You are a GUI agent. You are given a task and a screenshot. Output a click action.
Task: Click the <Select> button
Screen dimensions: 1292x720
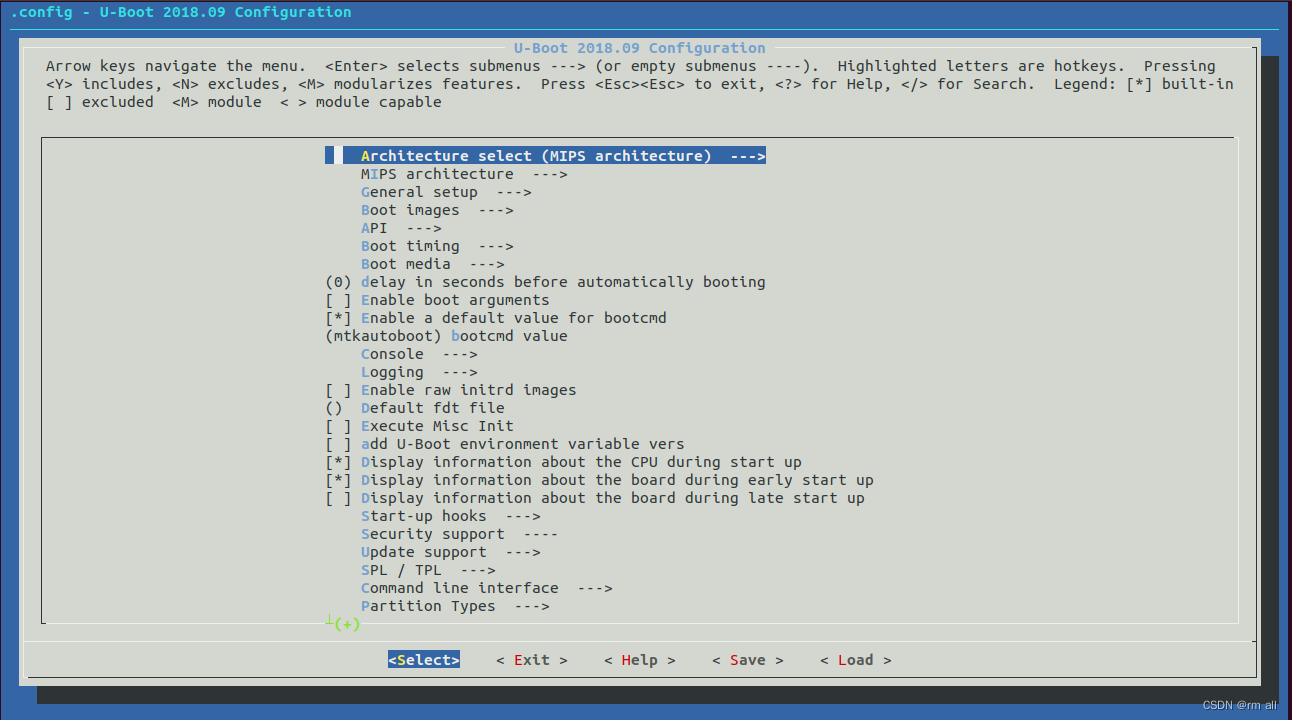(424, 660)
